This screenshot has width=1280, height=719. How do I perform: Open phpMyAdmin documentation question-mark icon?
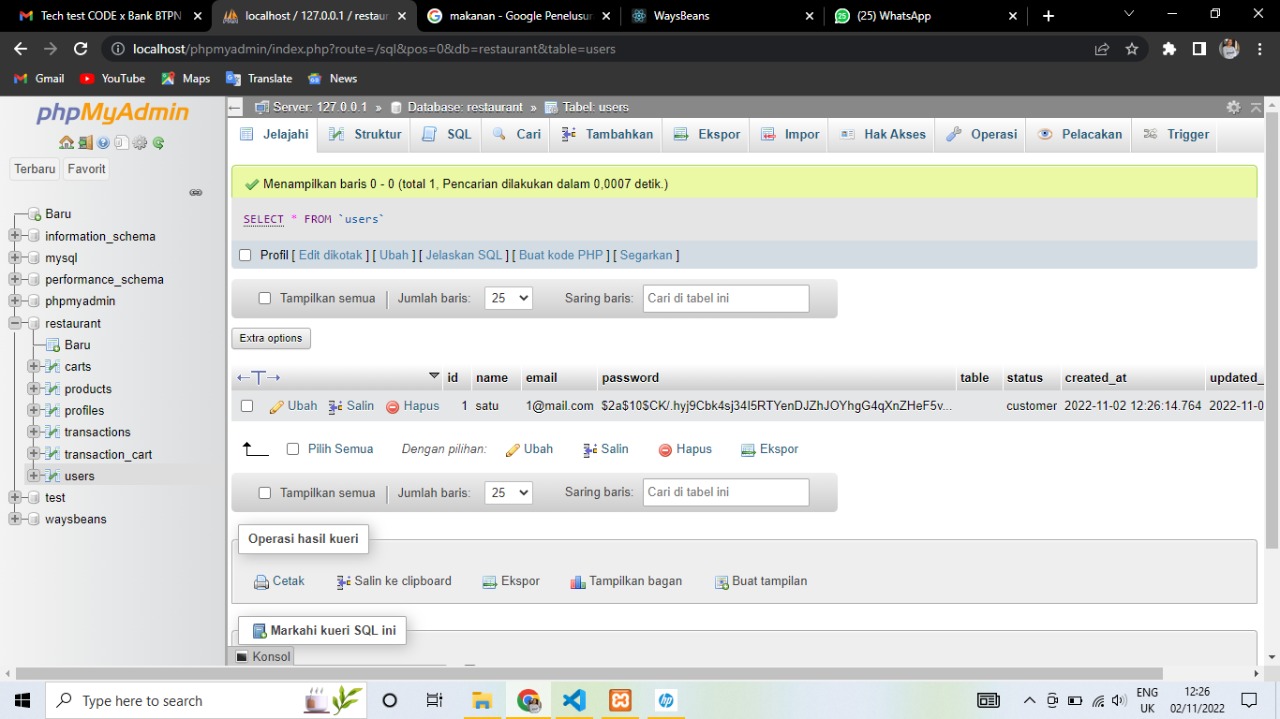[x=103, y=142]
